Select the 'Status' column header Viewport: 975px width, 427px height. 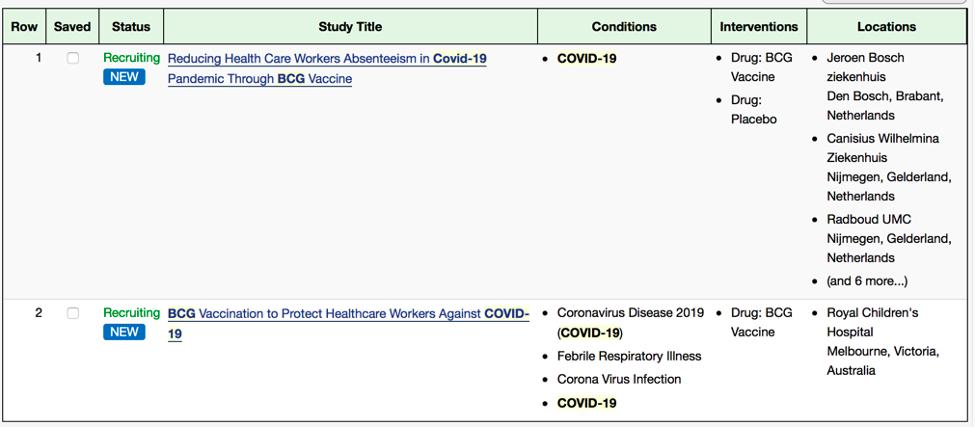coord(131,27)
